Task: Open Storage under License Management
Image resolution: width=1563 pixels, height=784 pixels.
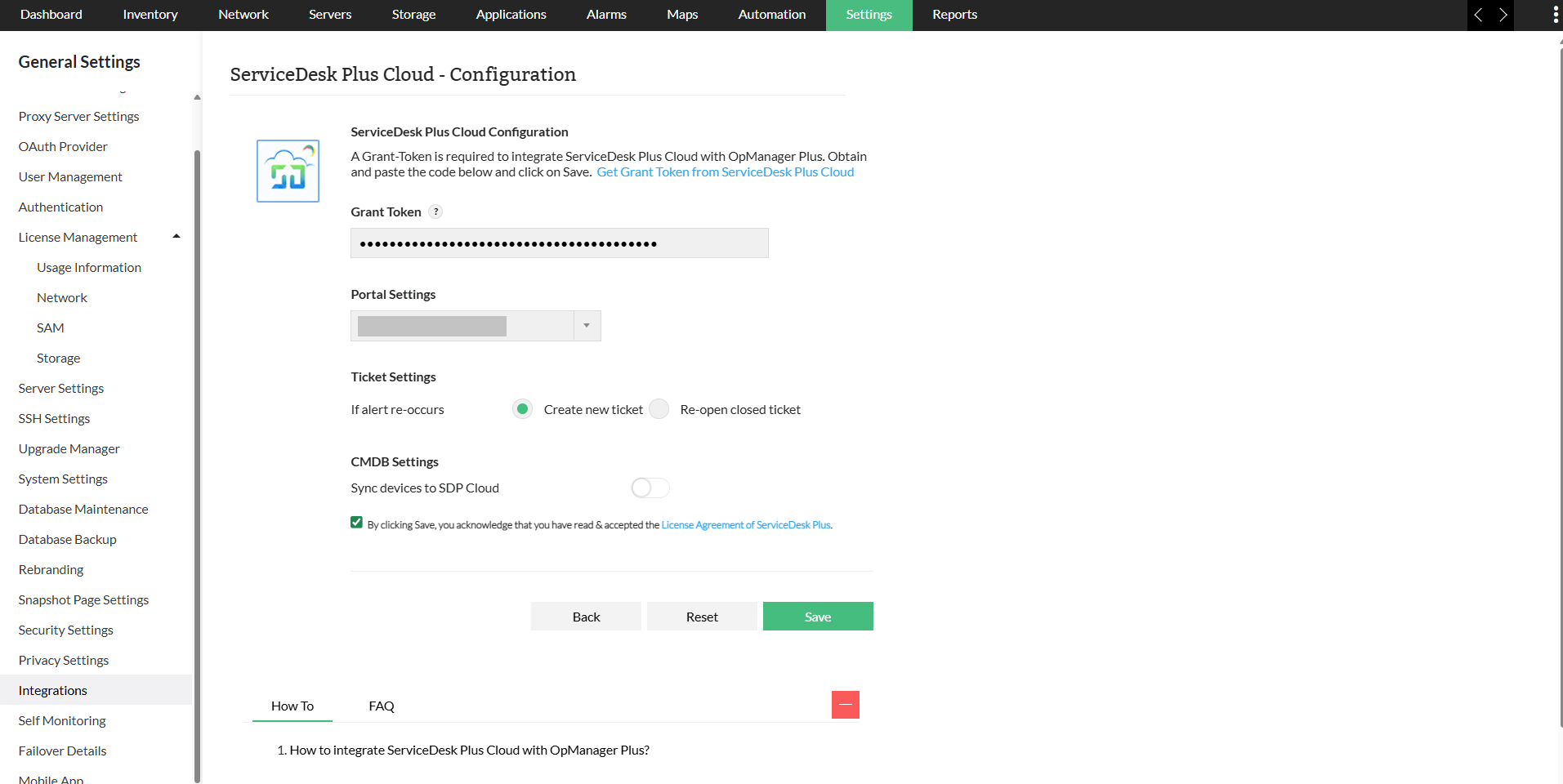Action: pyautogui.click(x=58, y=358)
